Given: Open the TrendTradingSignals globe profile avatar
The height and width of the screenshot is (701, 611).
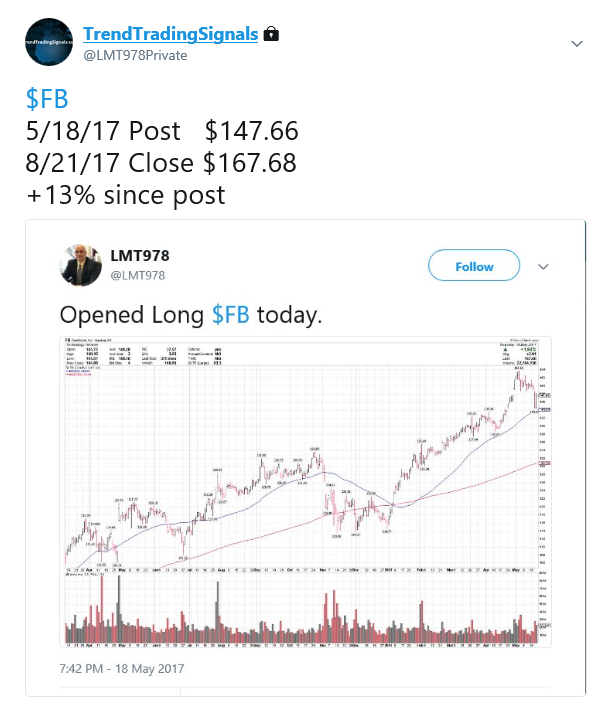Looking at the screenshot, I should [49, 42].
